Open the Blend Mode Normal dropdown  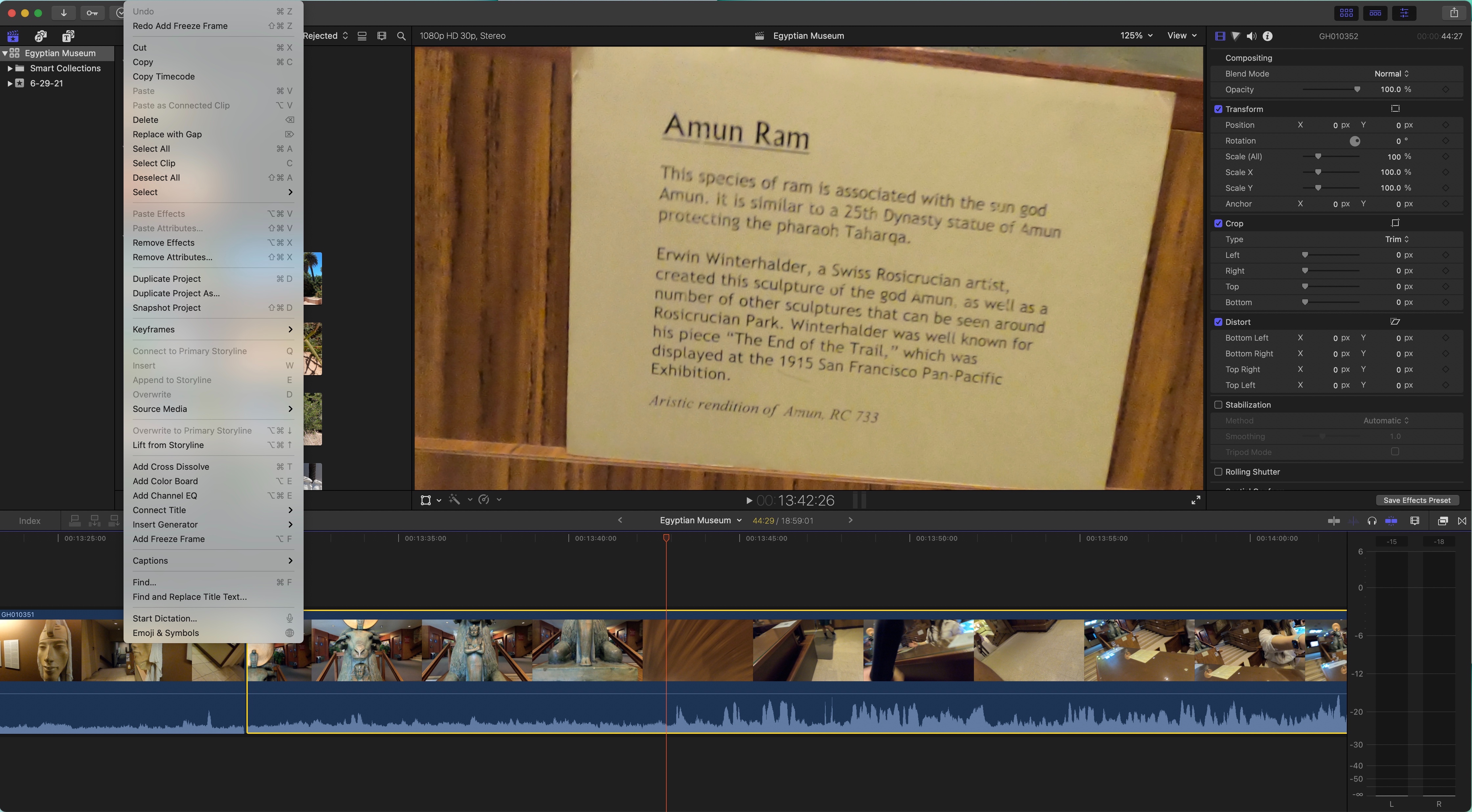point(1391,74)
